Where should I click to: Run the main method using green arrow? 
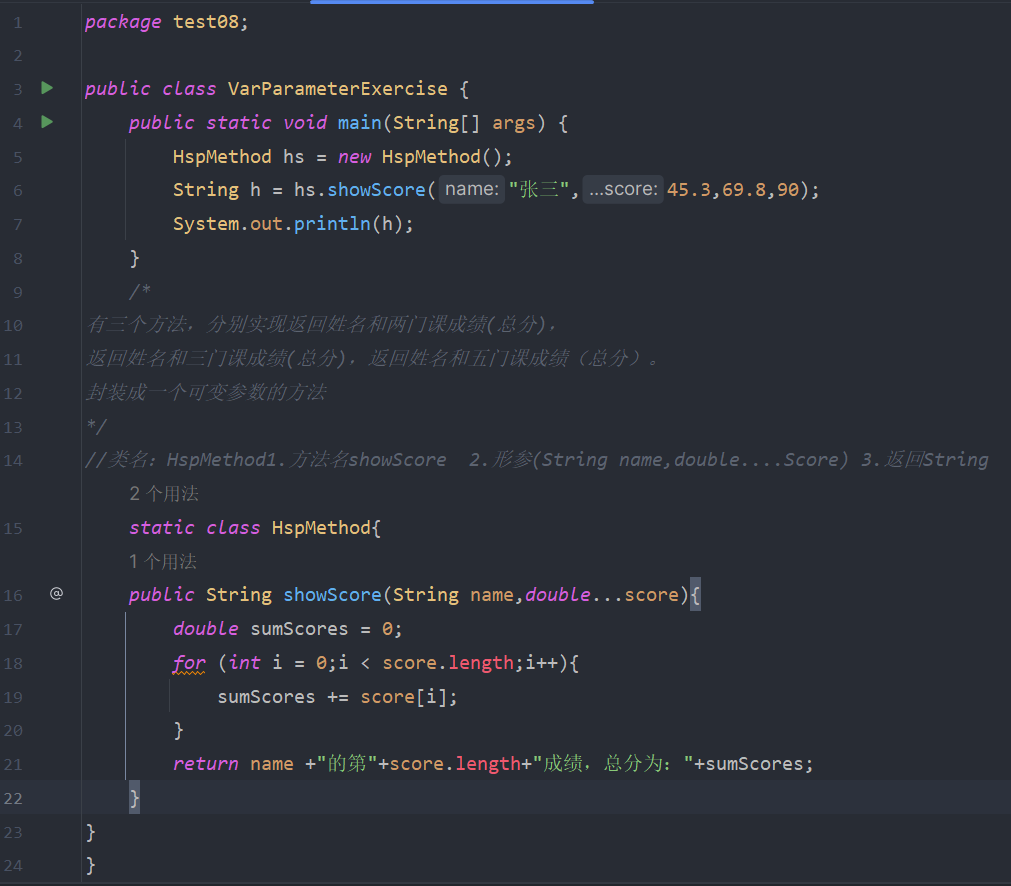click(46, 122)
